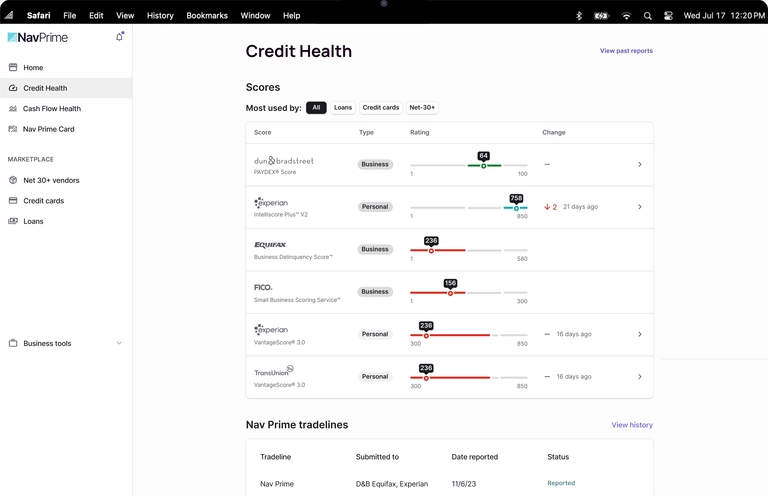768x496 pixels.
Task: Click the red down-arrow change indicator
Action: click(550, 207)
